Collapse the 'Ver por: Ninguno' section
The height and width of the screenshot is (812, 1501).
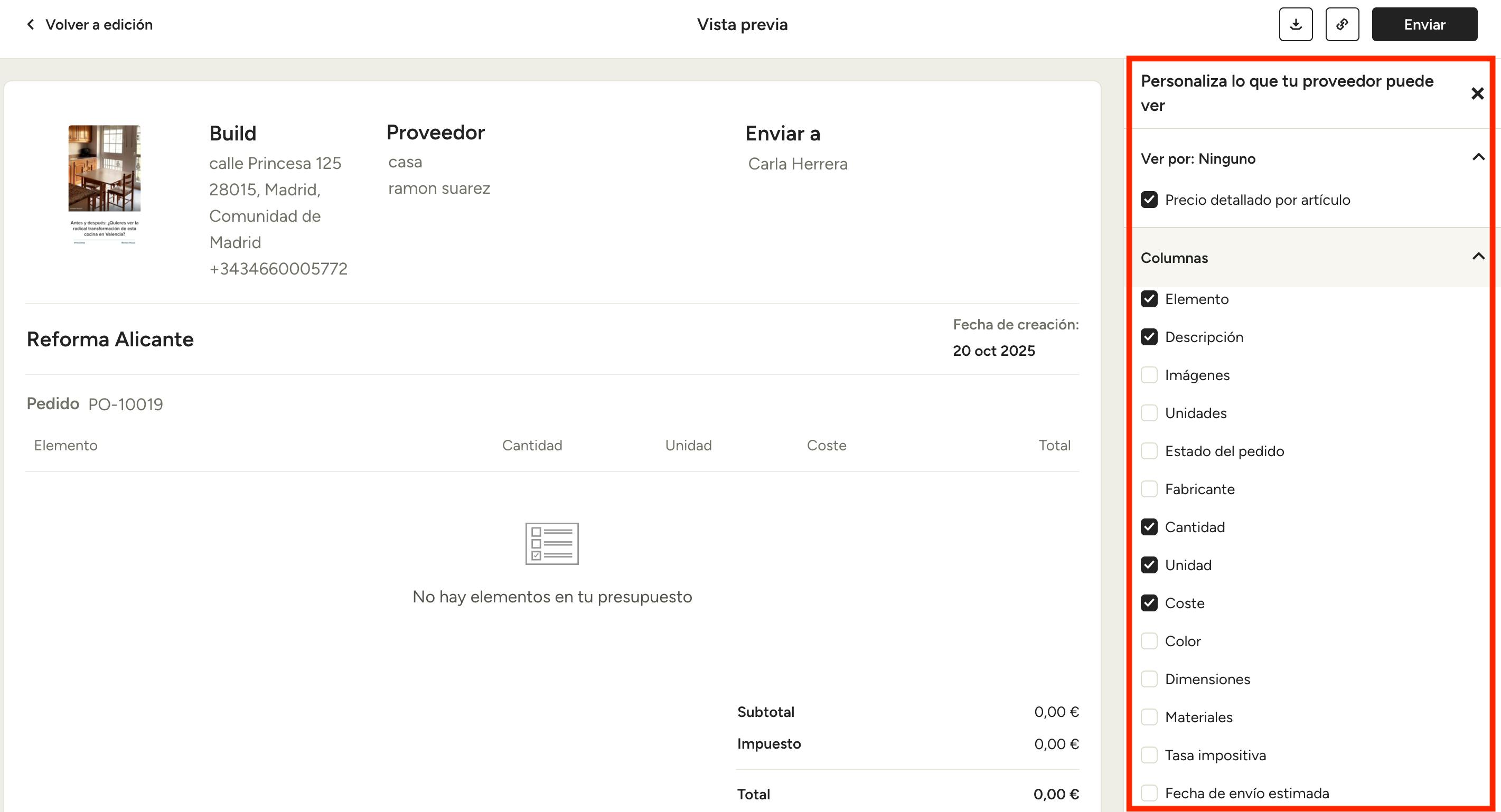pyautogui.click(x=1478, y=157)
